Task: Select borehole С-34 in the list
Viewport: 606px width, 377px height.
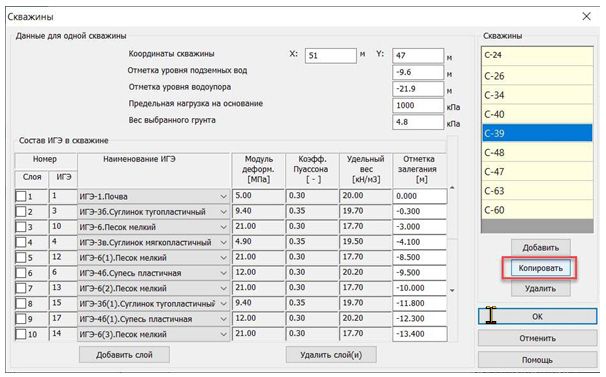Action: click(537, 95)
